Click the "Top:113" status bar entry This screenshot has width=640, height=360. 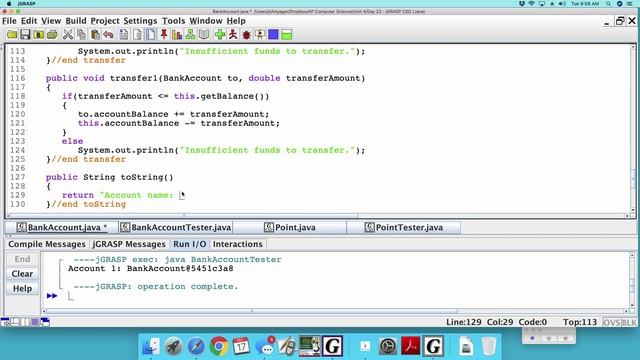click(580, 322)
